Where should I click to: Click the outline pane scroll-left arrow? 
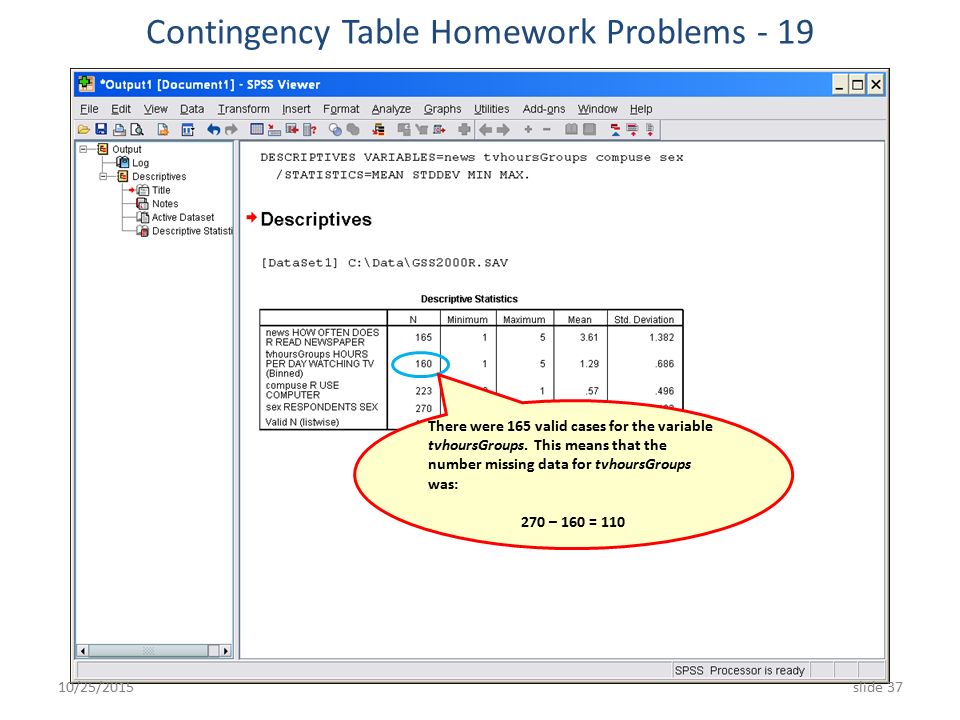point(83,650)
